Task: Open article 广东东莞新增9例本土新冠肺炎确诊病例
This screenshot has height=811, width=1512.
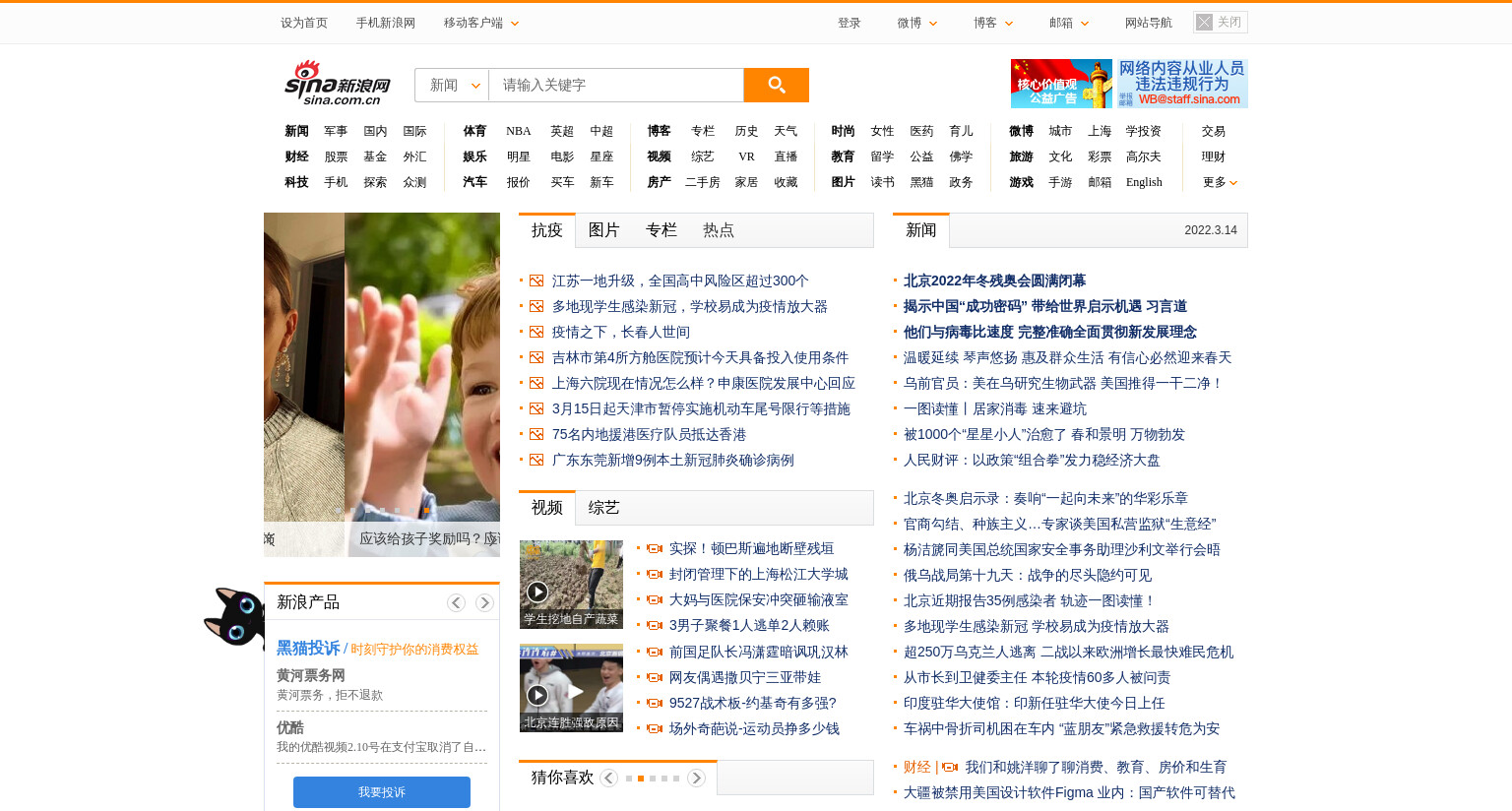Action: [x=673, y=460]
